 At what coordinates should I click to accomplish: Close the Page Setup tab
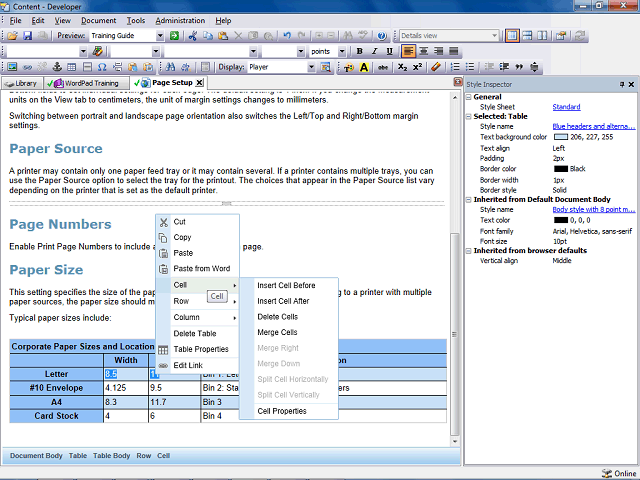(x=199, y=83)
